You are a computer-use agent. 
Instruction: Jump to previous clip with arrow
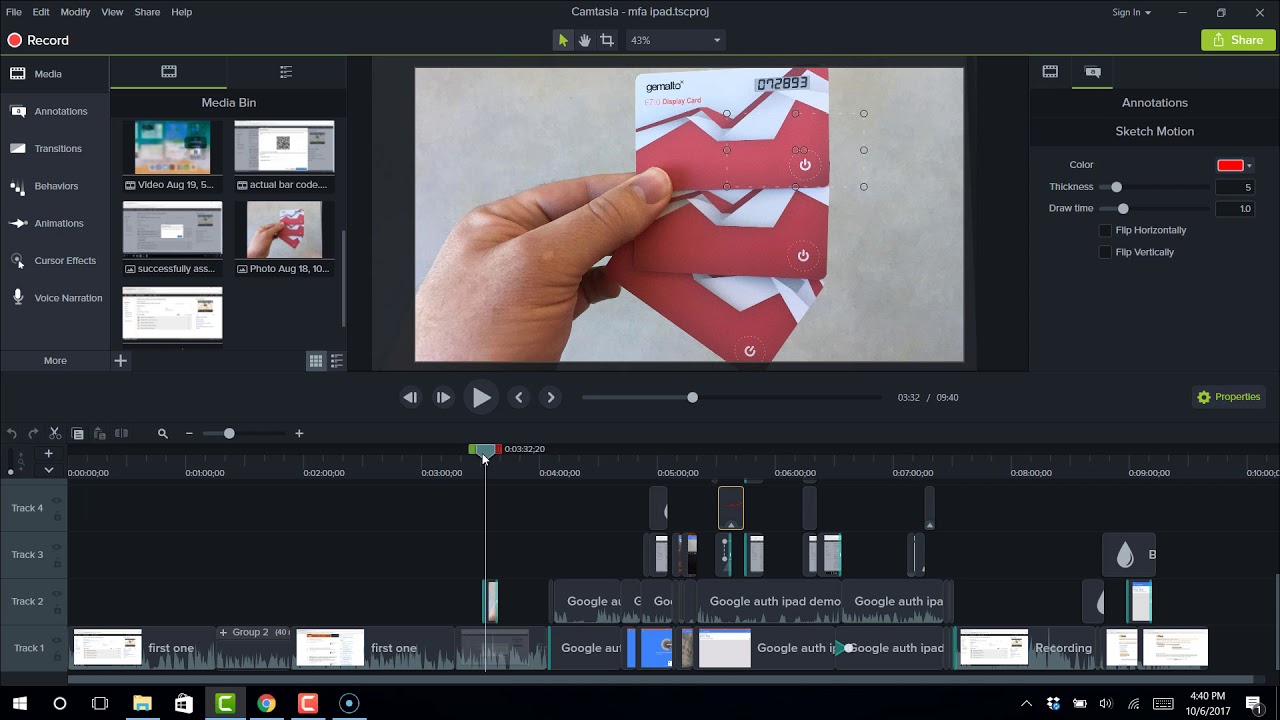(x=518, y=397)
